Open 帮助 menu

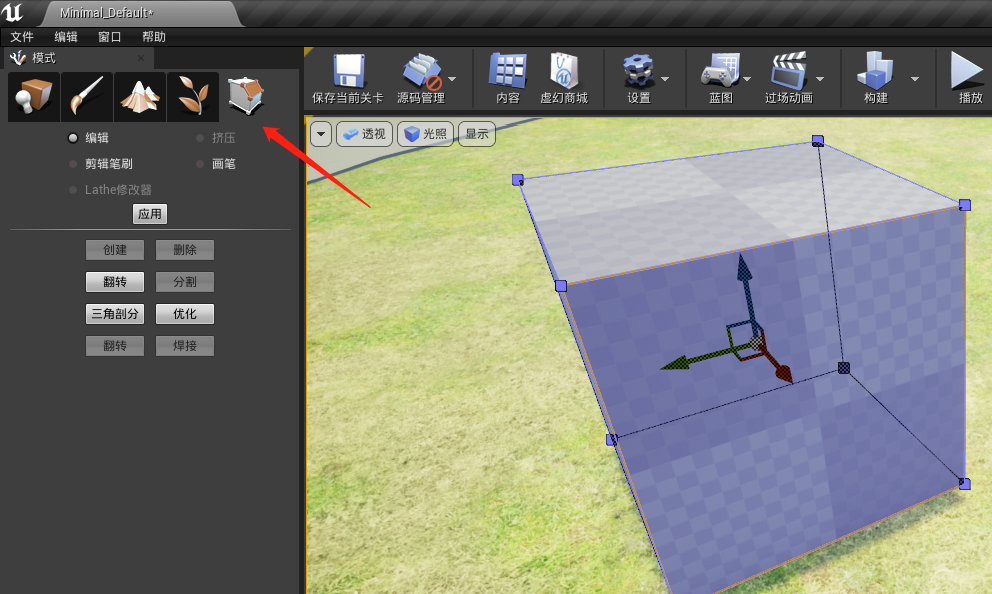point(154,37)
